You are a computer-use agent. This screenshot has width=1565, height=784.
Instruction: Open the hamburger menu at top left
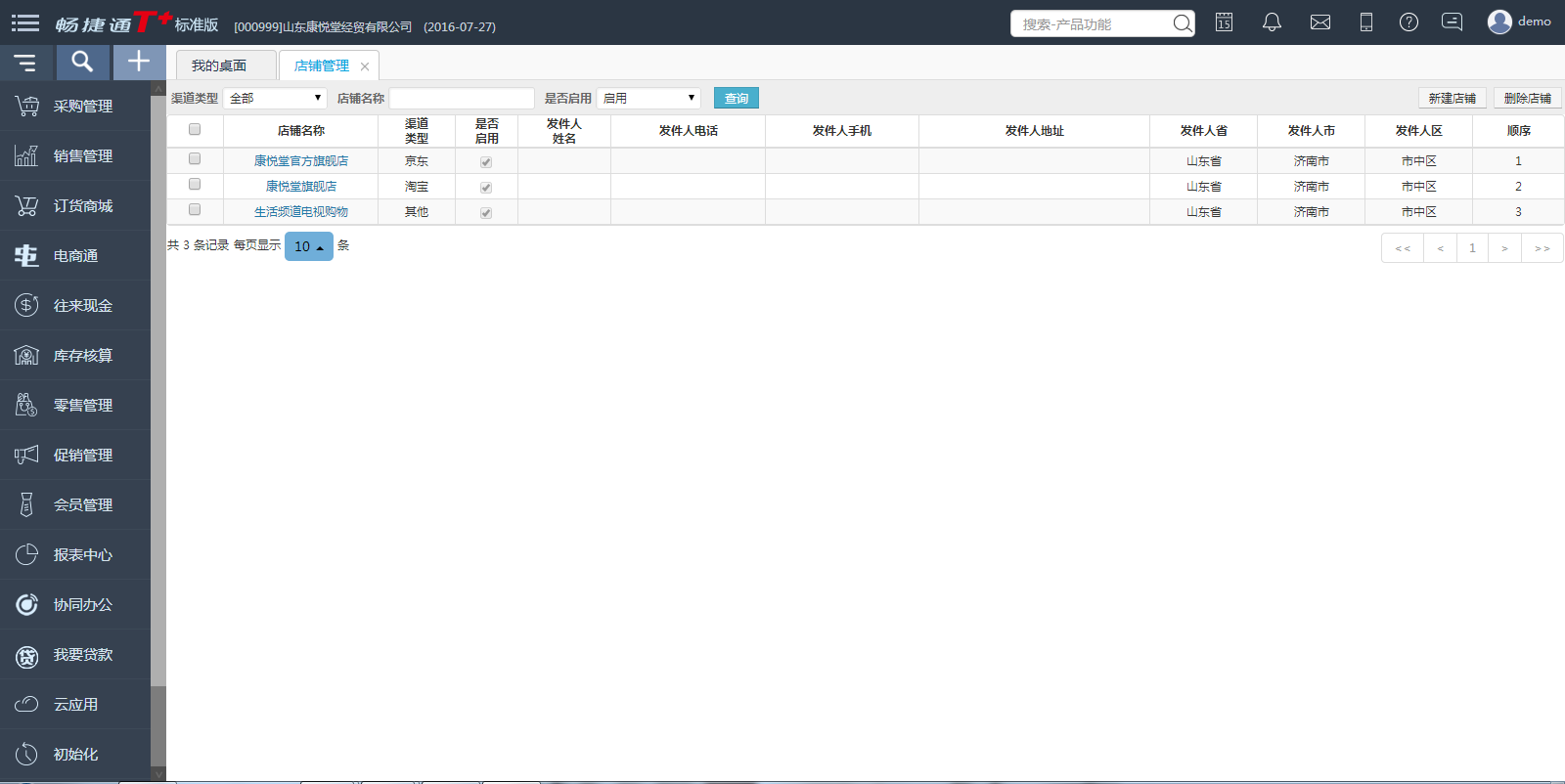coord(25,22)
